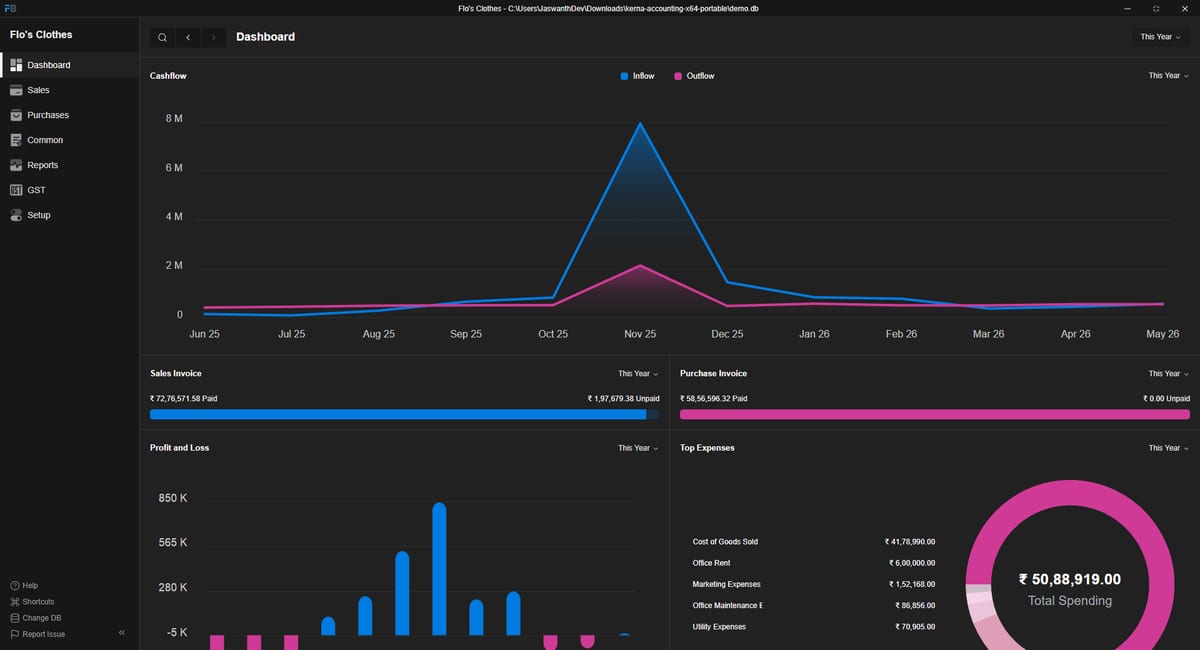
Task: Click the Dashboard page title in header
Action: [x=265, y=37]
